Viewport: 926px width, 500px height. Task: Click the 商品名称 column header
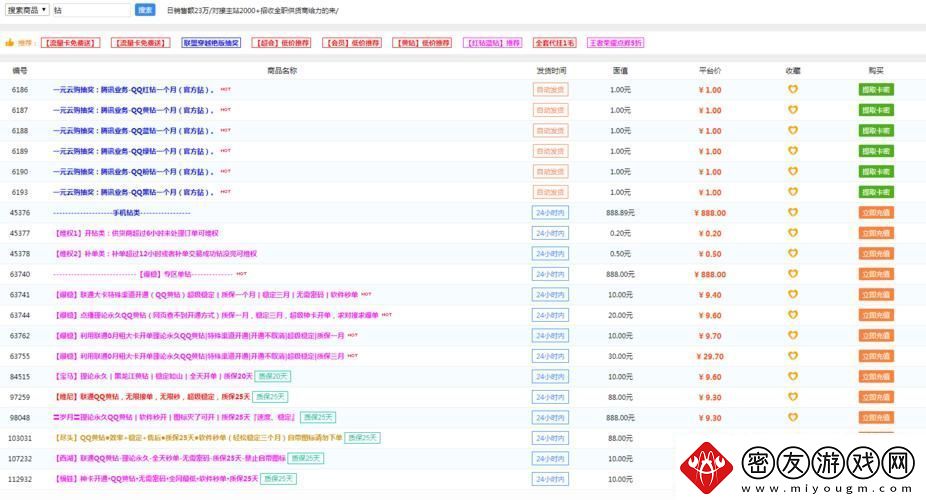coord(282,70)
